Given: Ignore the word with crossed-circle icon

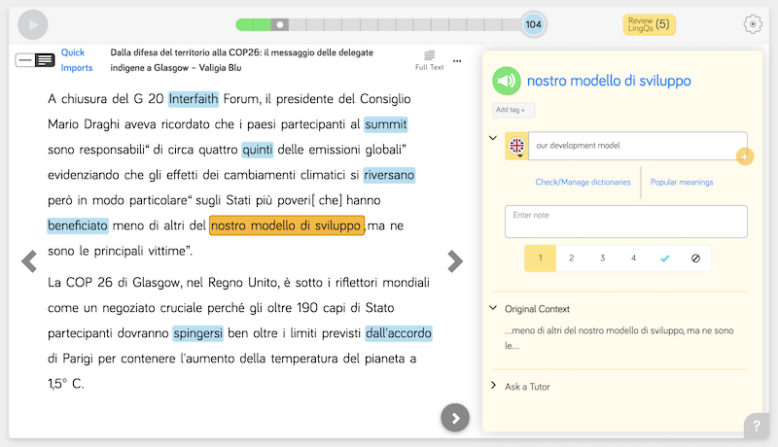Looking at the screenshot, I should coord(696,258).
